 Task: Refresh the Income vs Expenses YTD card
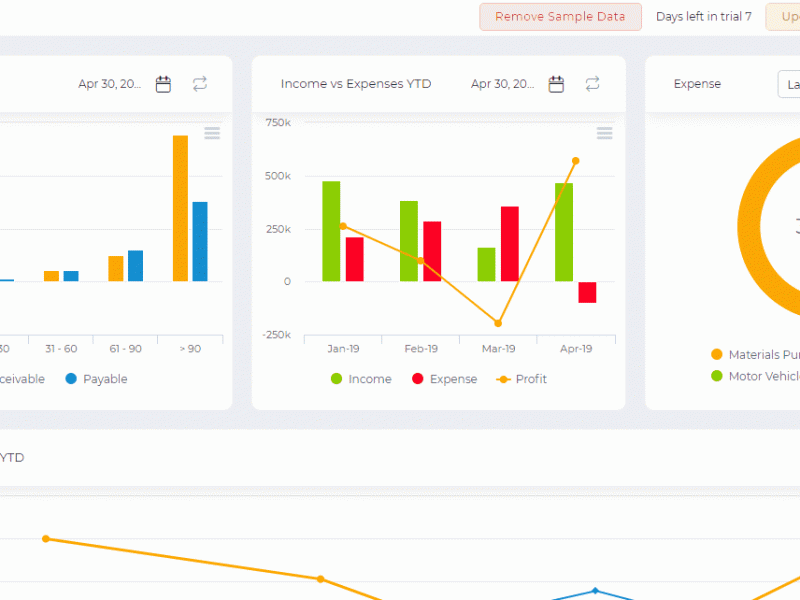pyautogui.click(x=592, y=84)
